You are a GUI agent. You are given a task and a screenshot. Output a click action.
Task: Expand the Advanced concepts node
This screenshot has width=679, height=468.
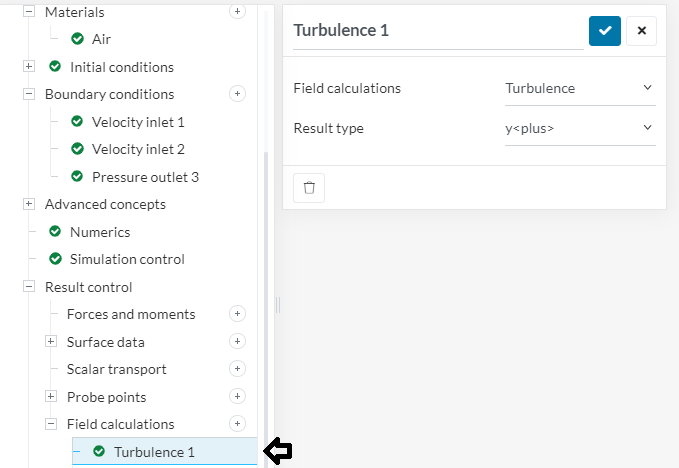click(x=29, y=204)
